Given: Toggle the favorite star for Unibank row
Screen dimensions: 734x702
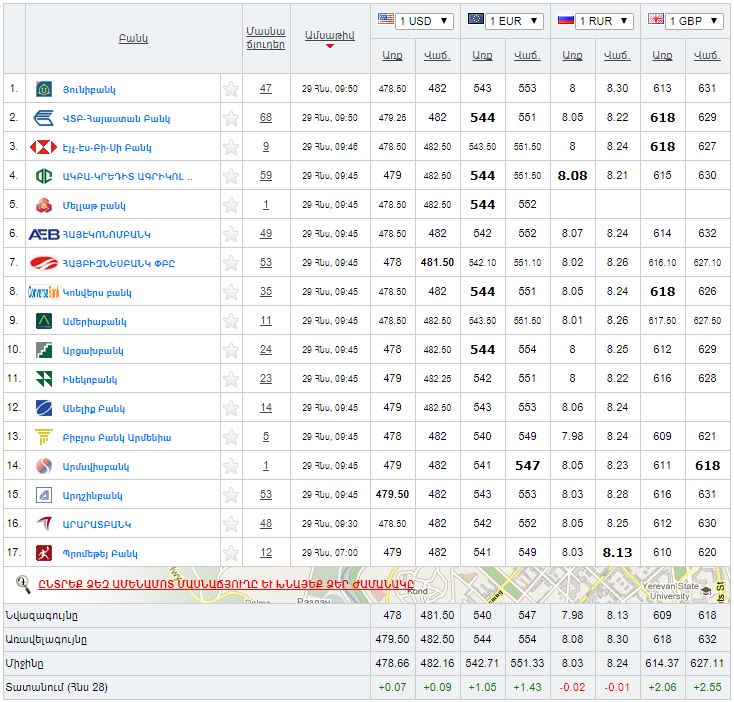Looking at the screenshot, I should tap(231, 89).
